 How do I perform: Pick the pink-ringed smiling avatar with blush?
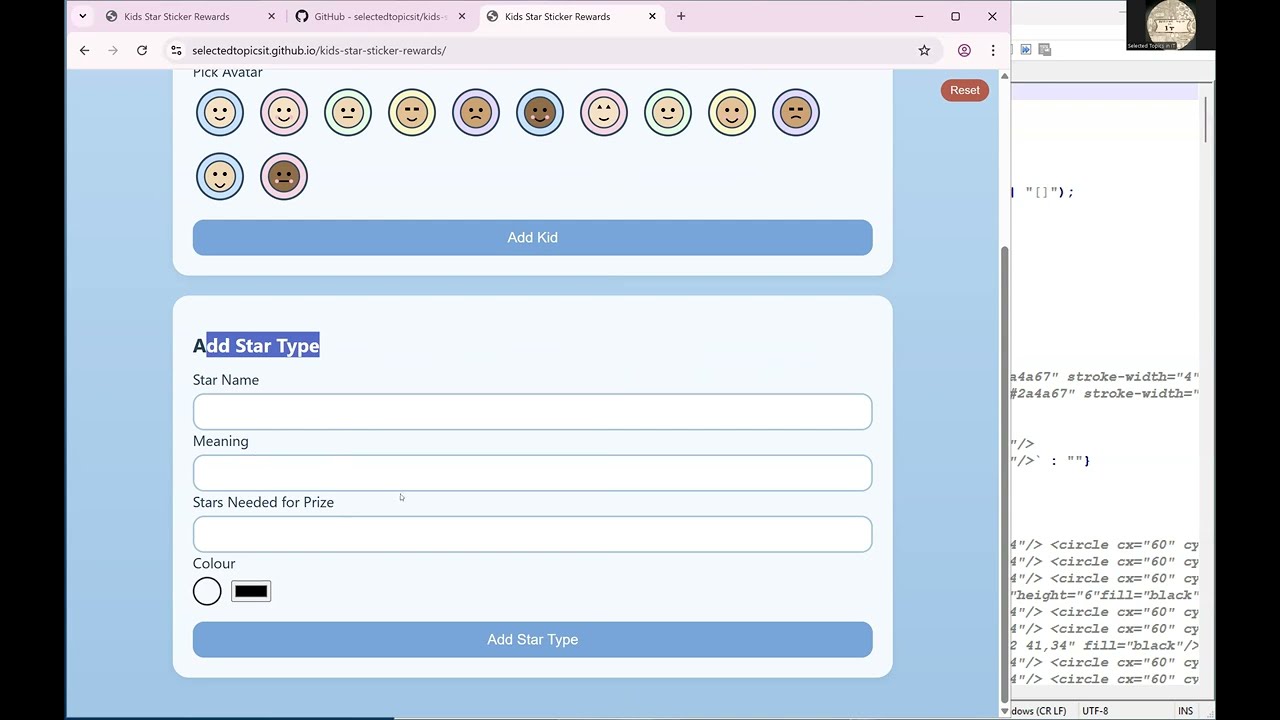[284, 113]
